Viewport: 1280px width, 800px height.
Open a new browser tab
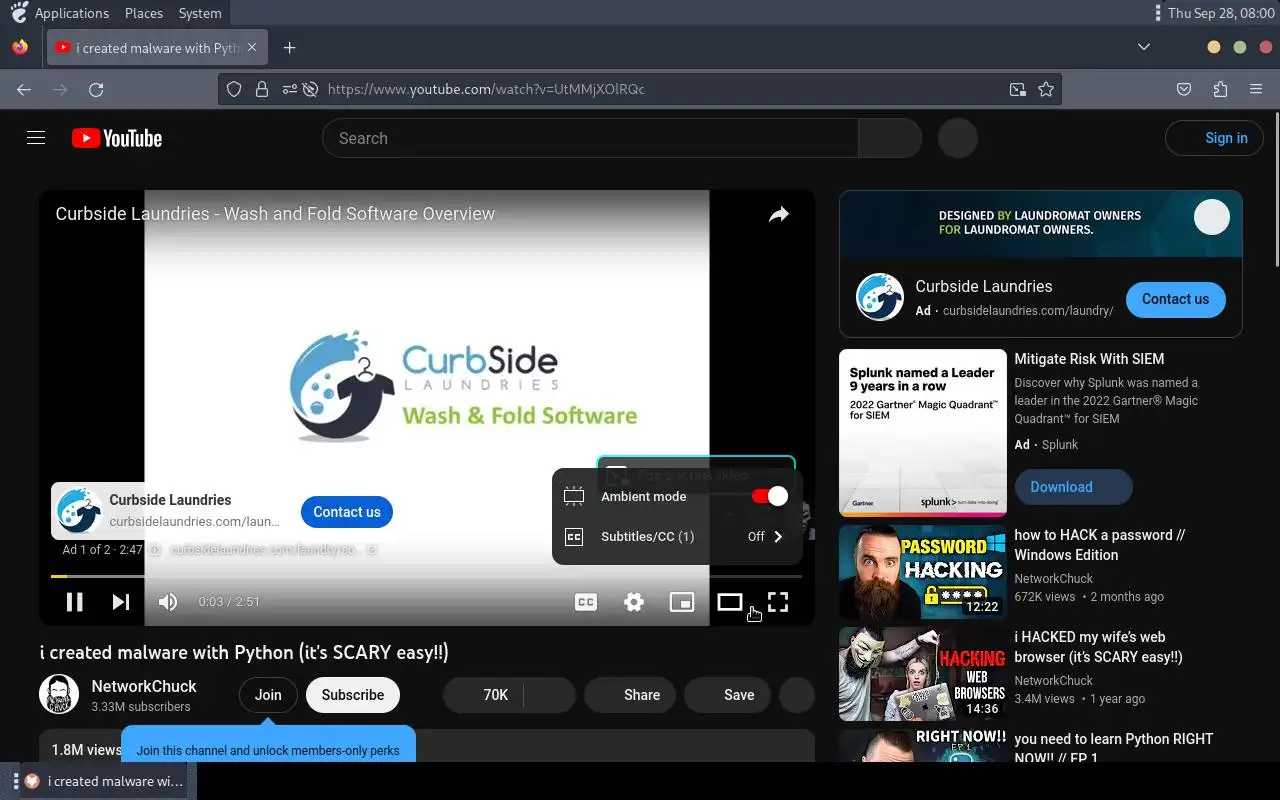click(289, 48)
